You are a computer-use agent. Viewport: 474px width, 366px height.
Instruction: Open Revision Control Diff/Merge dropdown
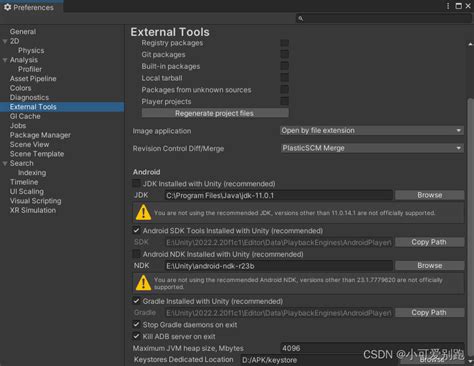pyautogui.click(x=372, y=148)
